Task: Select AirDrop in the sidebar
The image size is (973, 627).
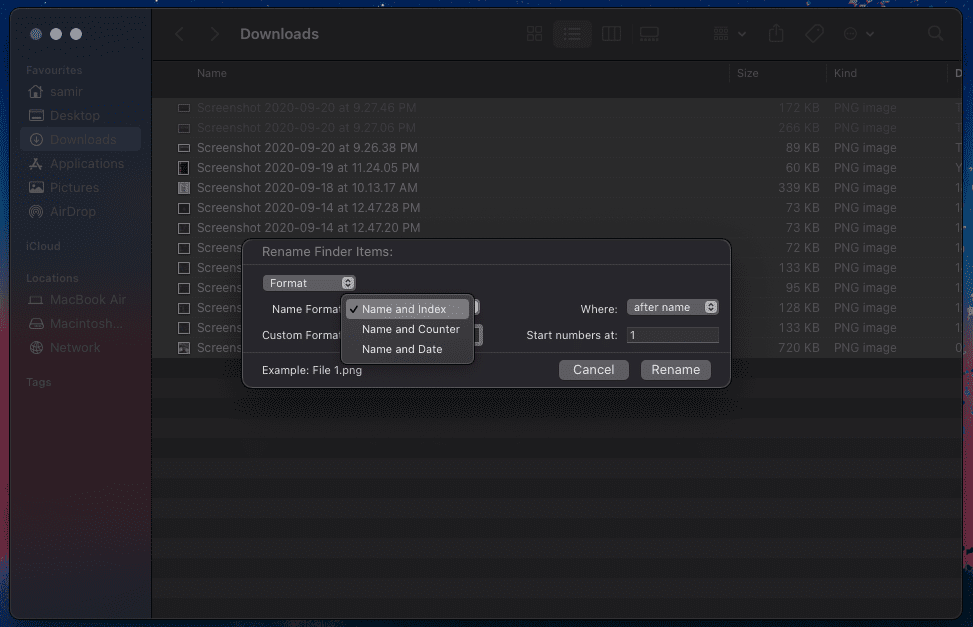Action: tap(74, 212)
